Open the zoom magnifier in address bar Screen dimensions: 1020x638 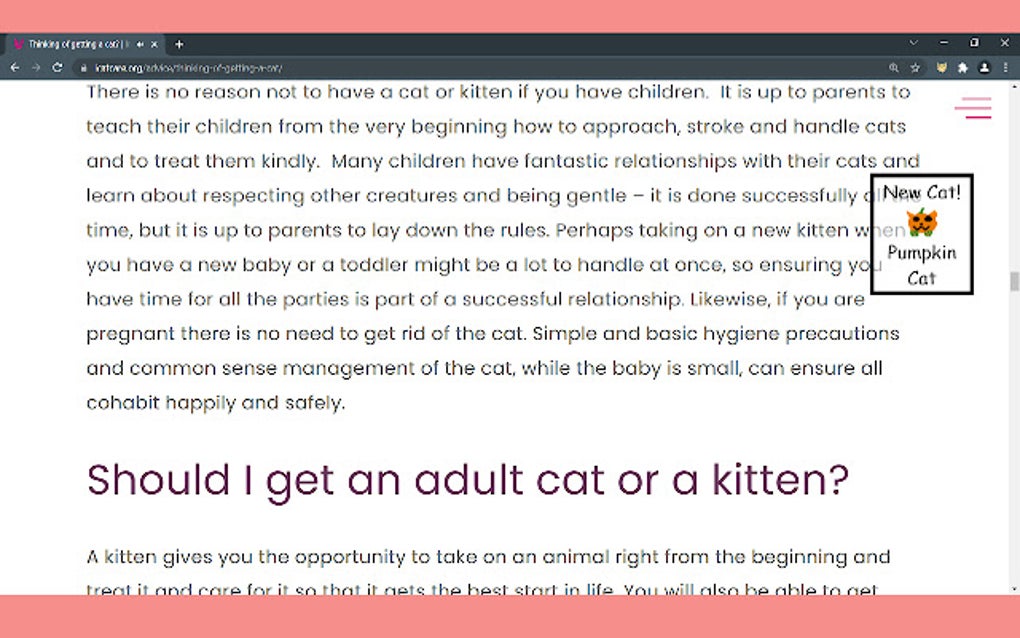pyautogui.click(x=894, y=68)
